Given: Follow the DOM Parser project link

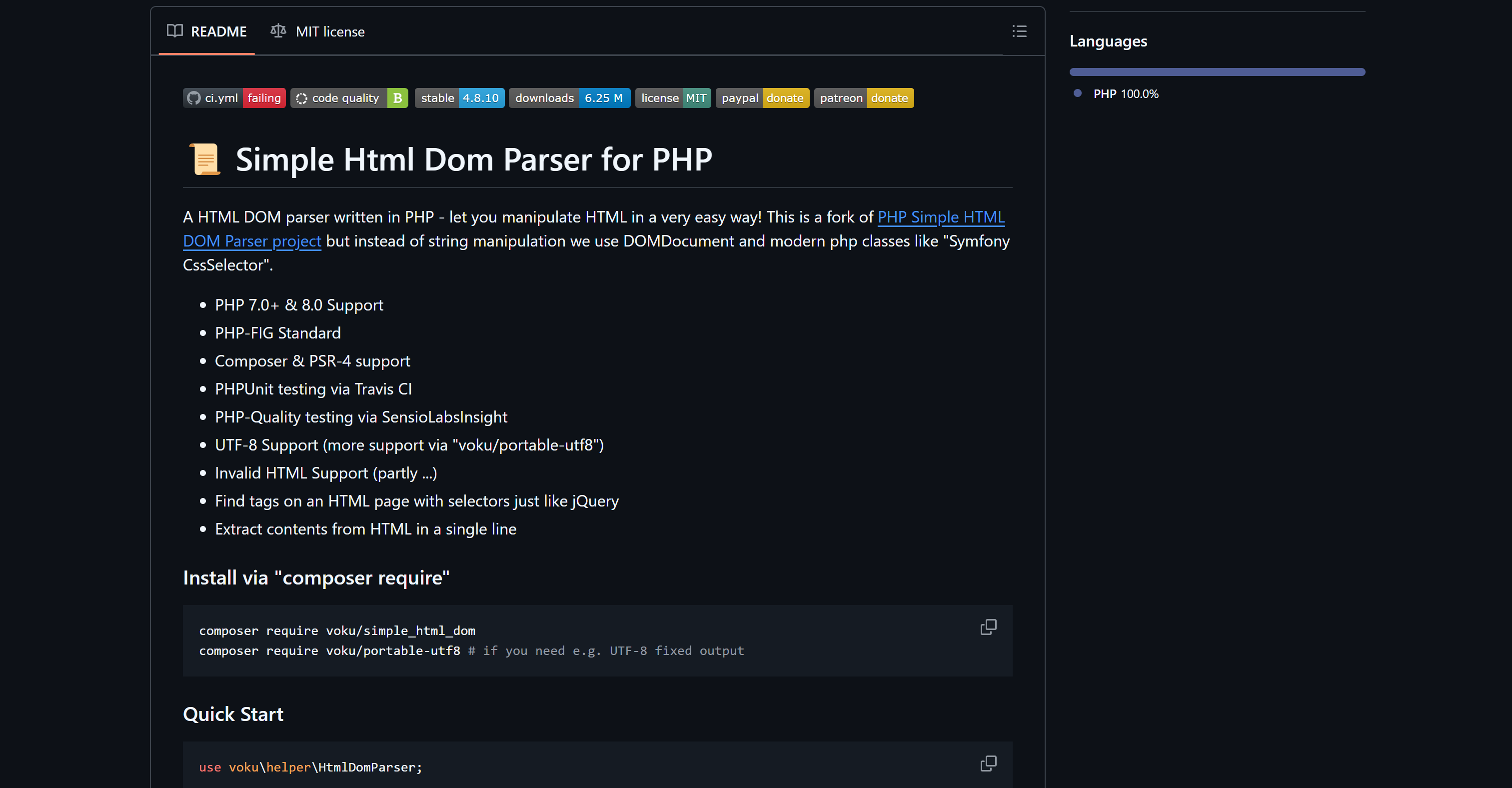Looking at the screenshot, I should pos(252,241).
